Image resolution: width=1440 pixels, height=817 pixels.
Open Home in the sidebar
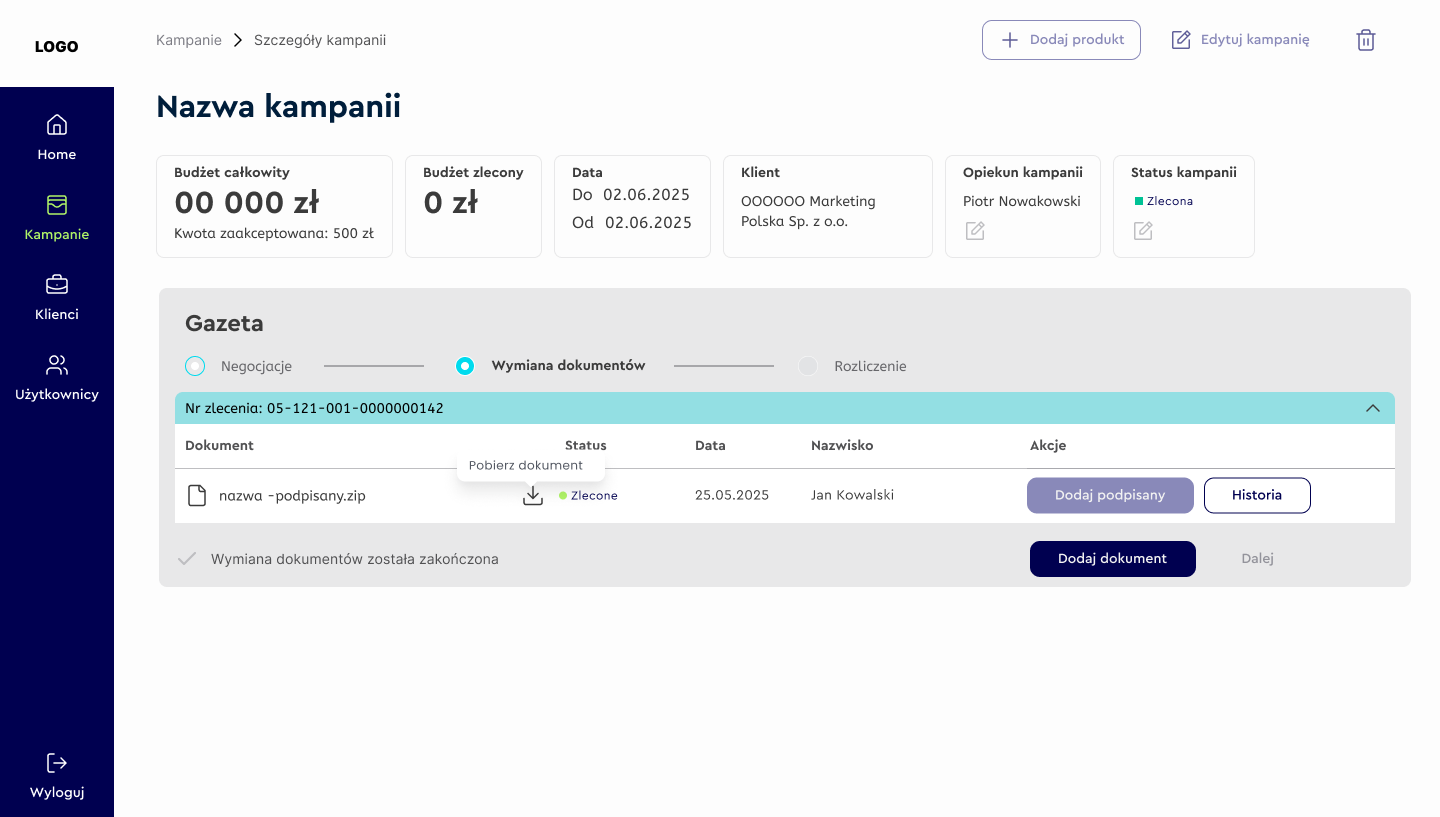(x=57, y=137)
